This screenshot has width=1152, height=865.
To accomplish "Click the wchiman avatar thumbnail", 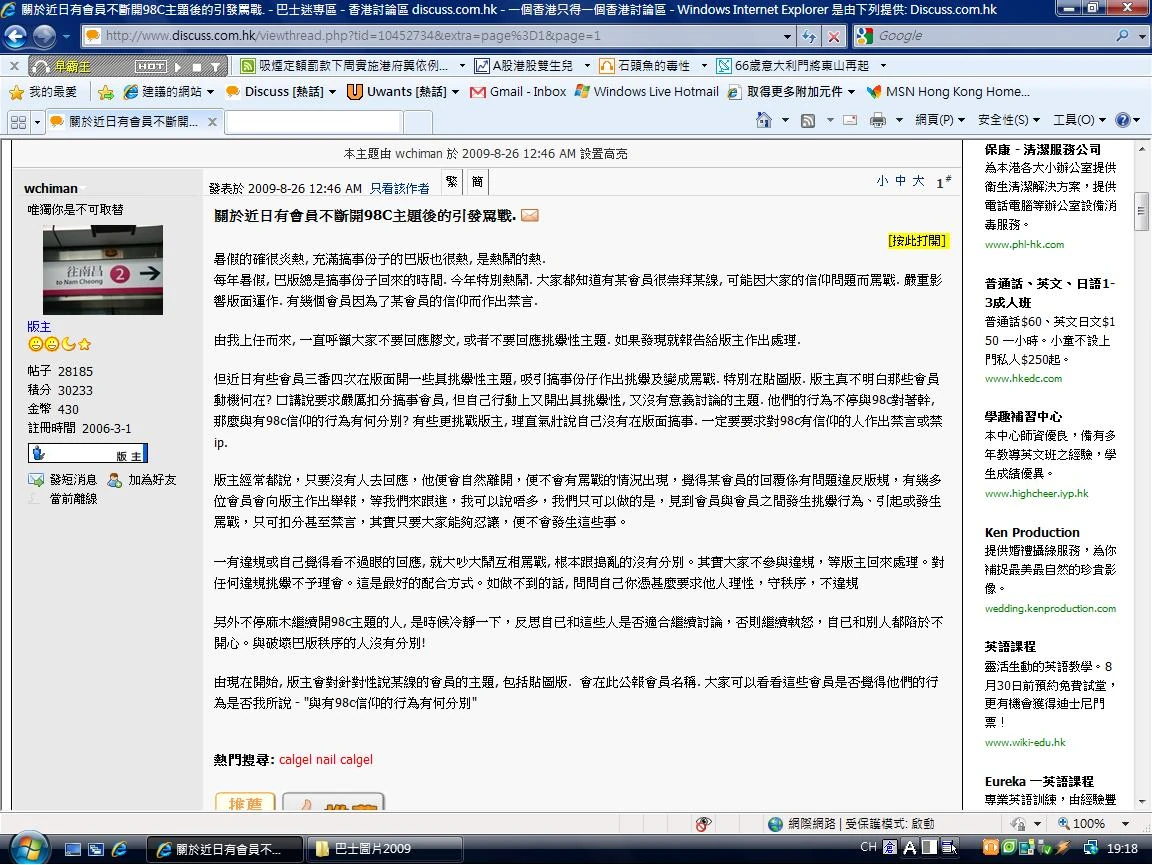I will tap(103, 270).
